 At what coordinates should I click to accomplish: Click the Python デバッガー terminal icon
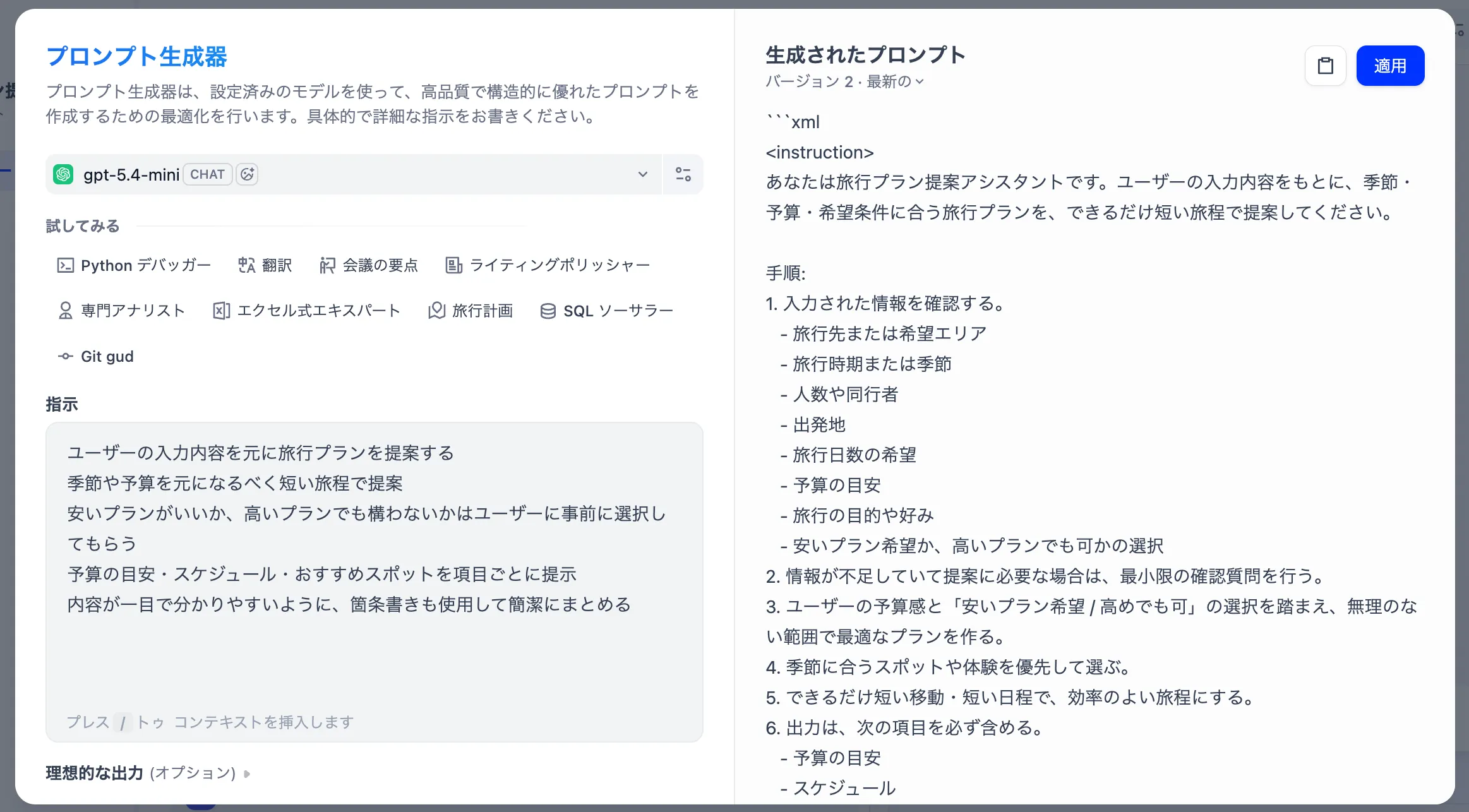coord(65,265)
